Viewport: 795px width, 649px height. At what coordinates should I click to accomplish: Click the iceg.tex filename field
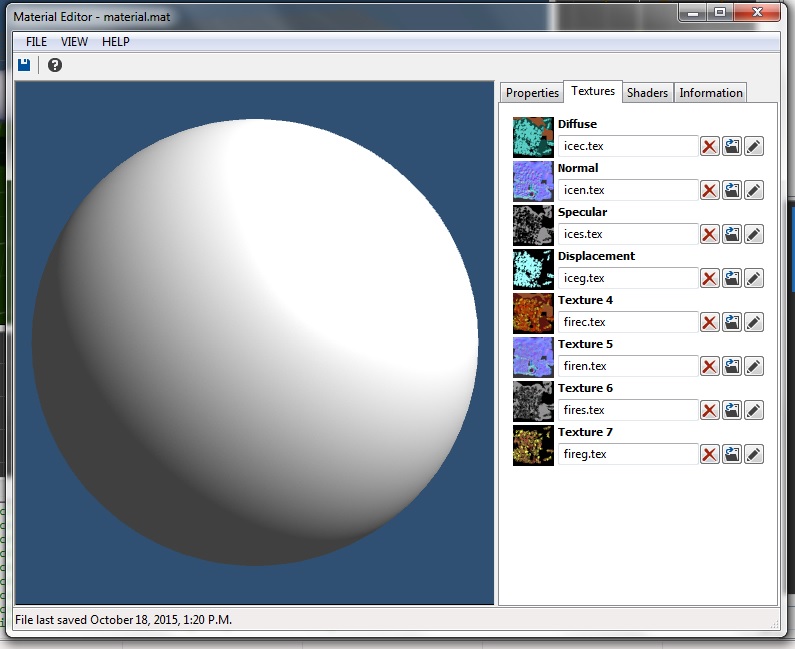pos(628,278)
